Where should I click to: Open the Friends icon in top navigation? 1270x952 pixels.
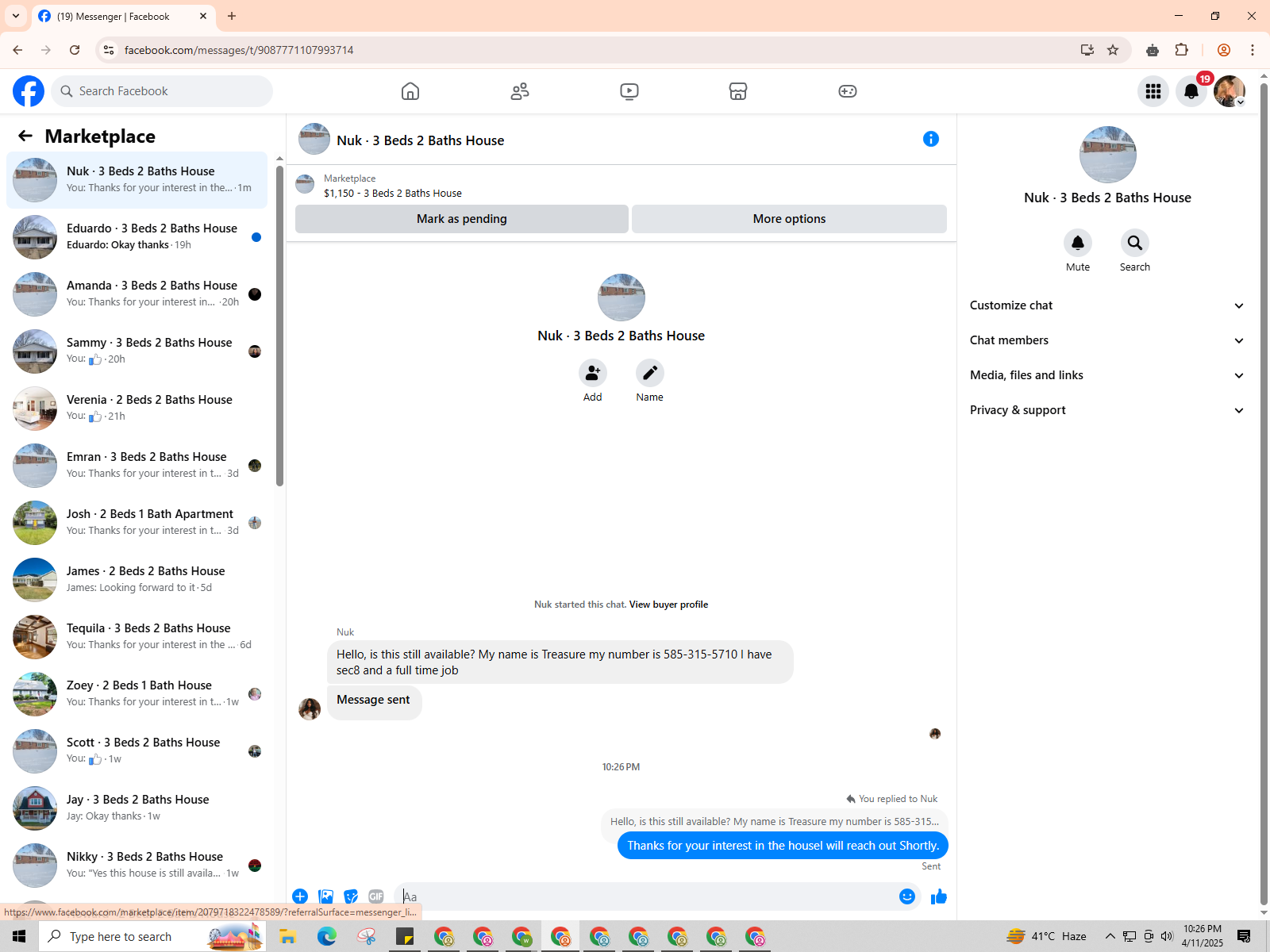[x=520, y=91]
